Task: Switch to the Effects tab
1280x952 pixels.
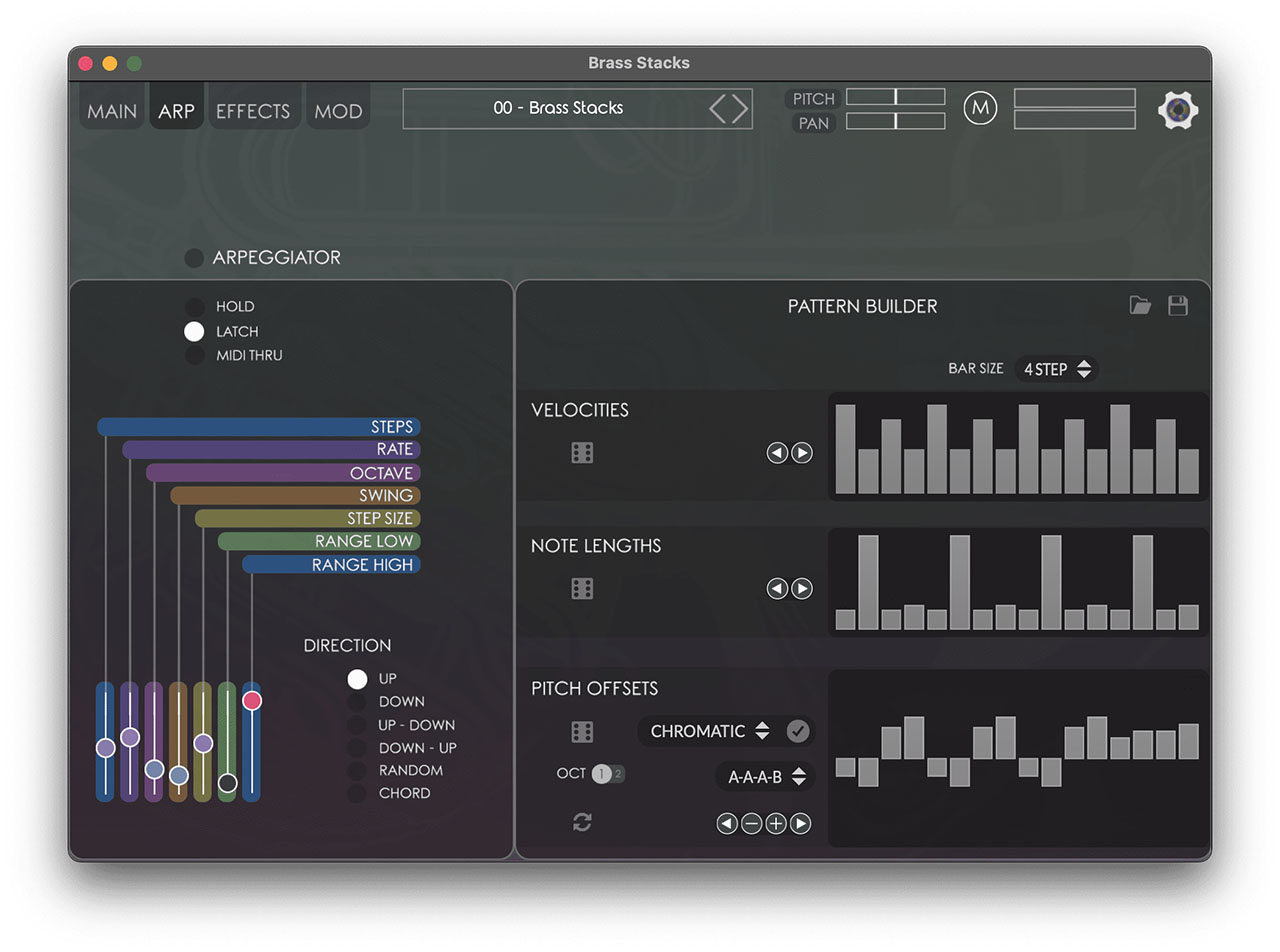Action: [x=253, y=111]
